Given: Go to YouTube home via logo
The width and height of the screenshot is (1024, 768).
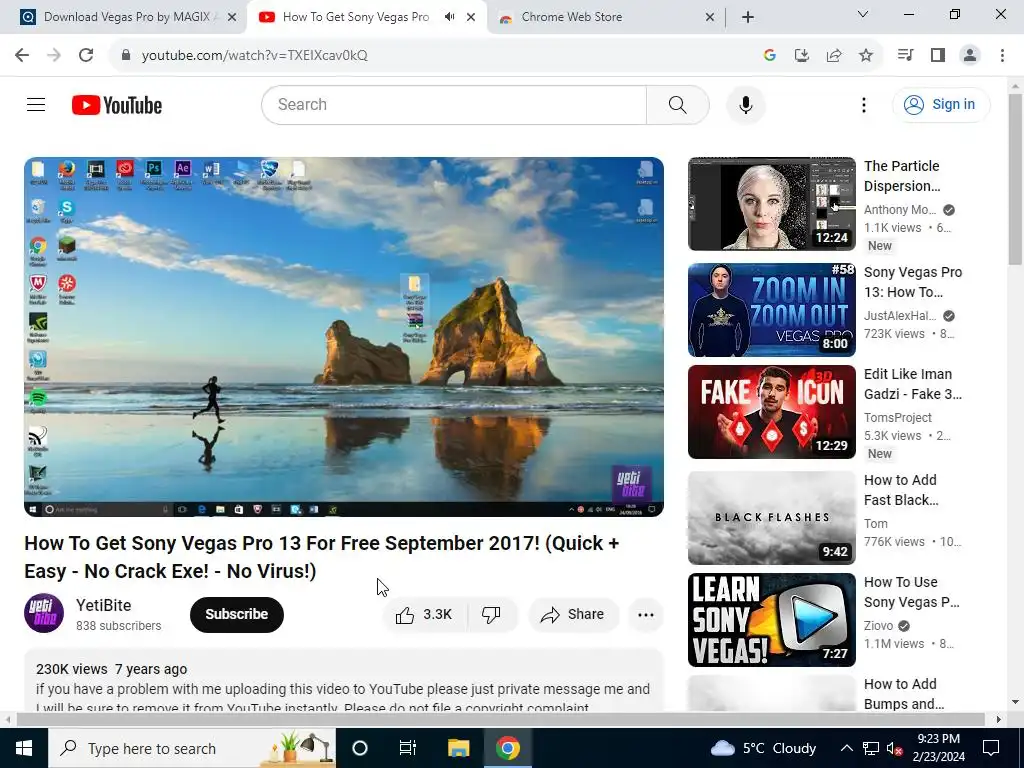Looking at the screenshot, I should tap(117, 105).
